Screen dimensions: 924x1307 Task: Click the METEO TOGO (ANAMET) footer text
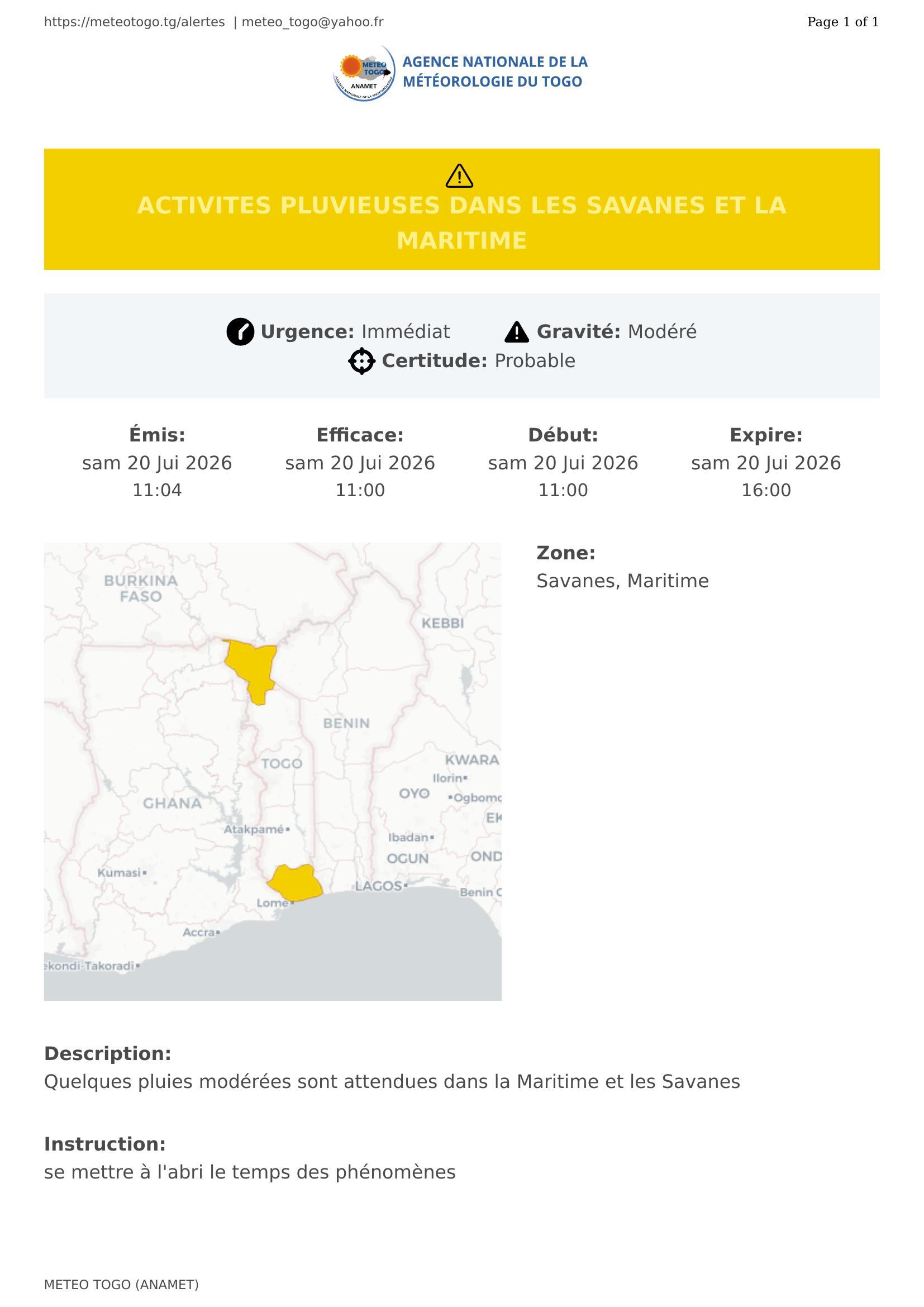[121, 1285]
